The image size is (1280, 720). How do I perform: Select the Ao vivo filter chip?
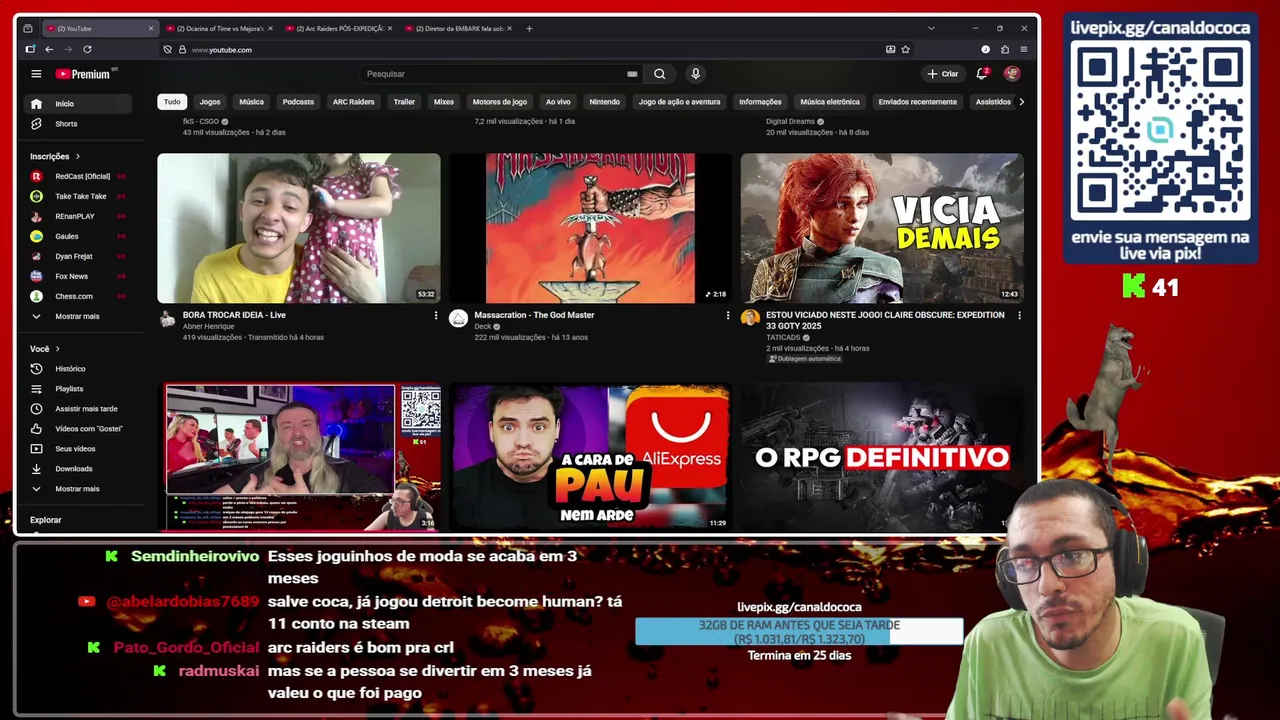(x=558, y=102)
